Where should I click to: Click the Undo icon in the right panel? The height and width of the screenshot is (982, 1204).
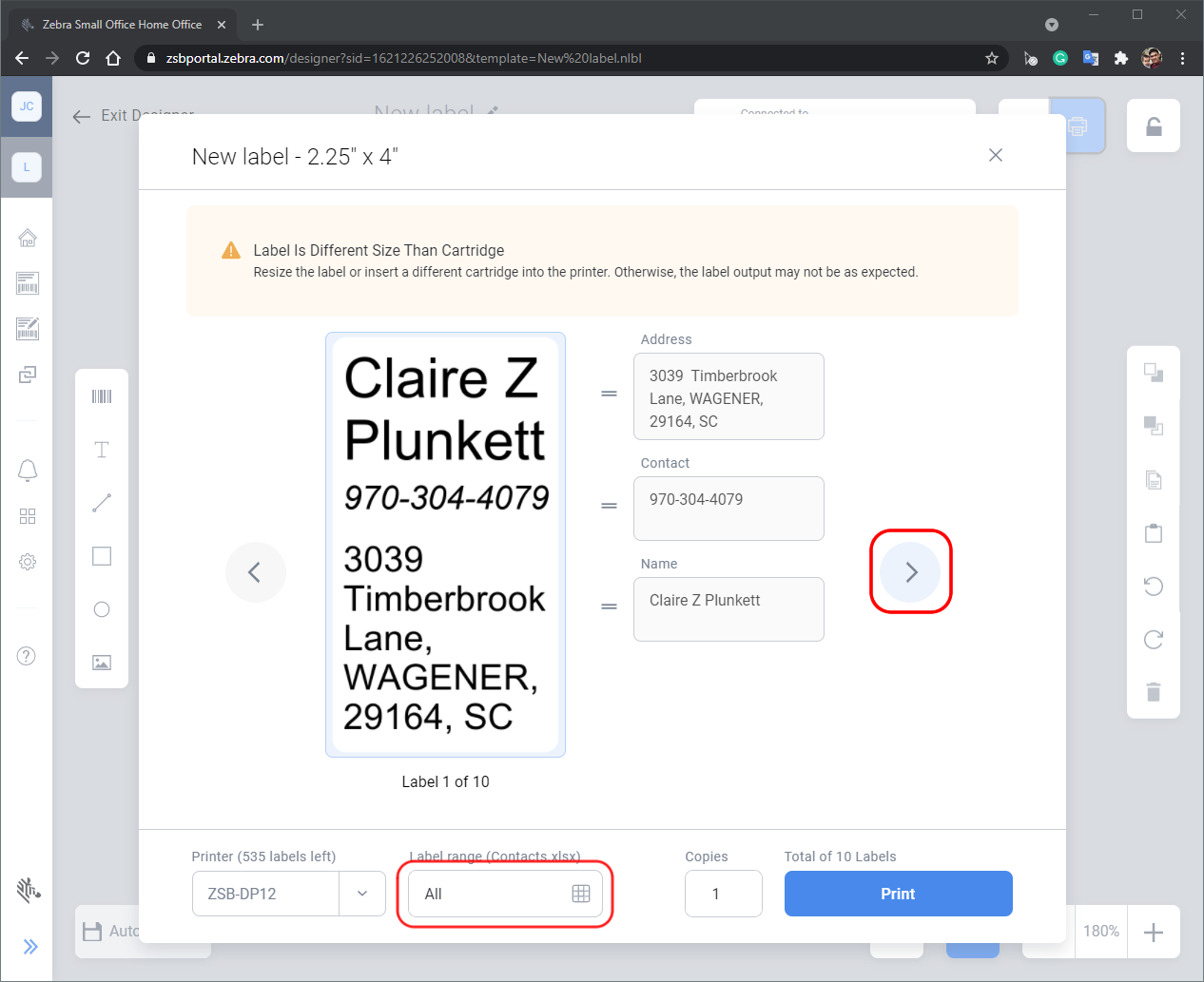click(1154, 587)
